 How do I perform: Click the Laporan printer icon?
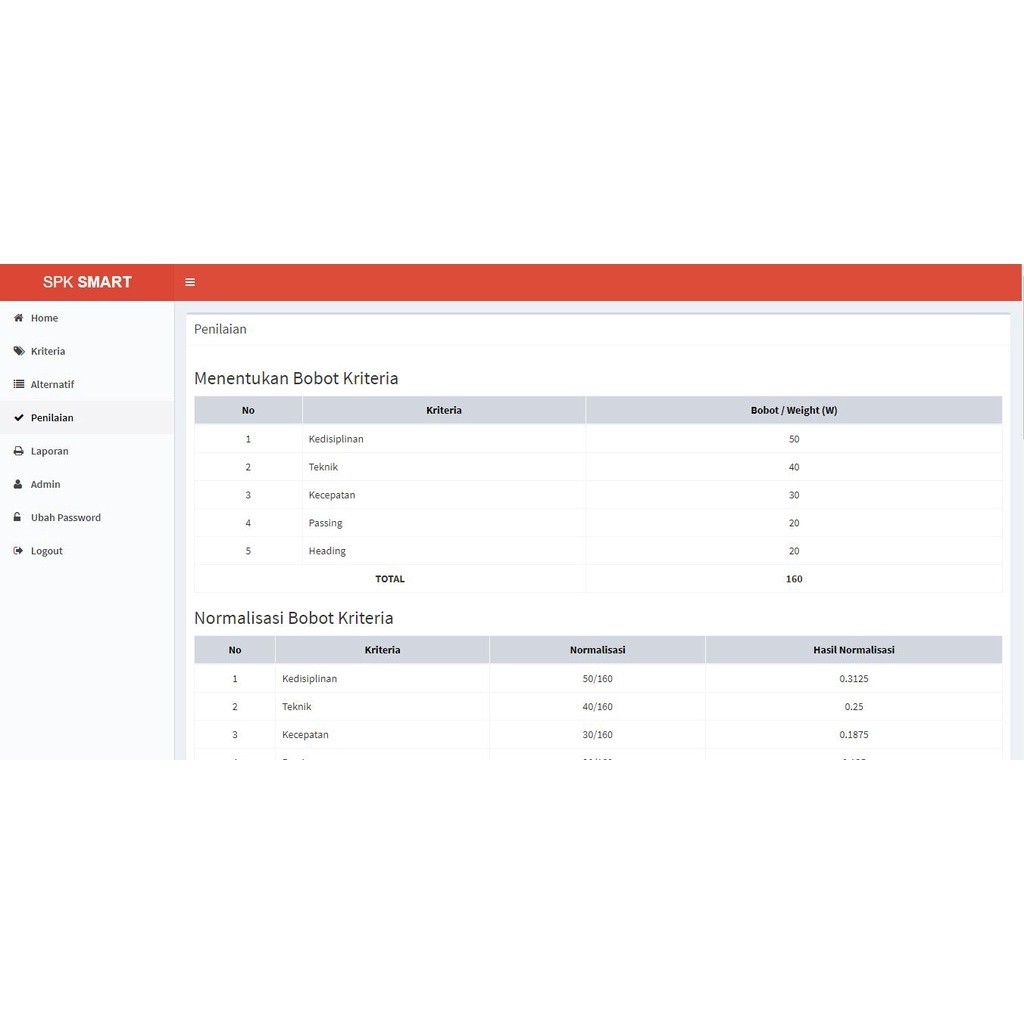click(18, 451)
